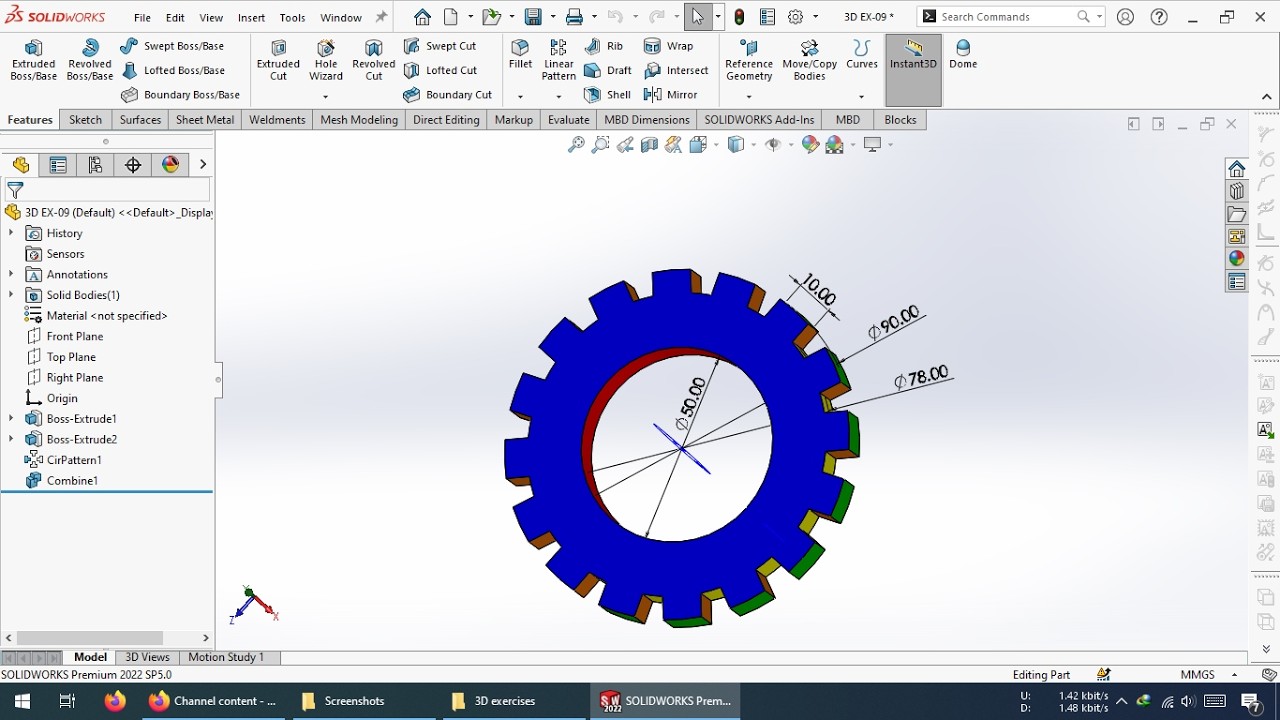Open the Fillet dropdown arrow

(520, 97)
